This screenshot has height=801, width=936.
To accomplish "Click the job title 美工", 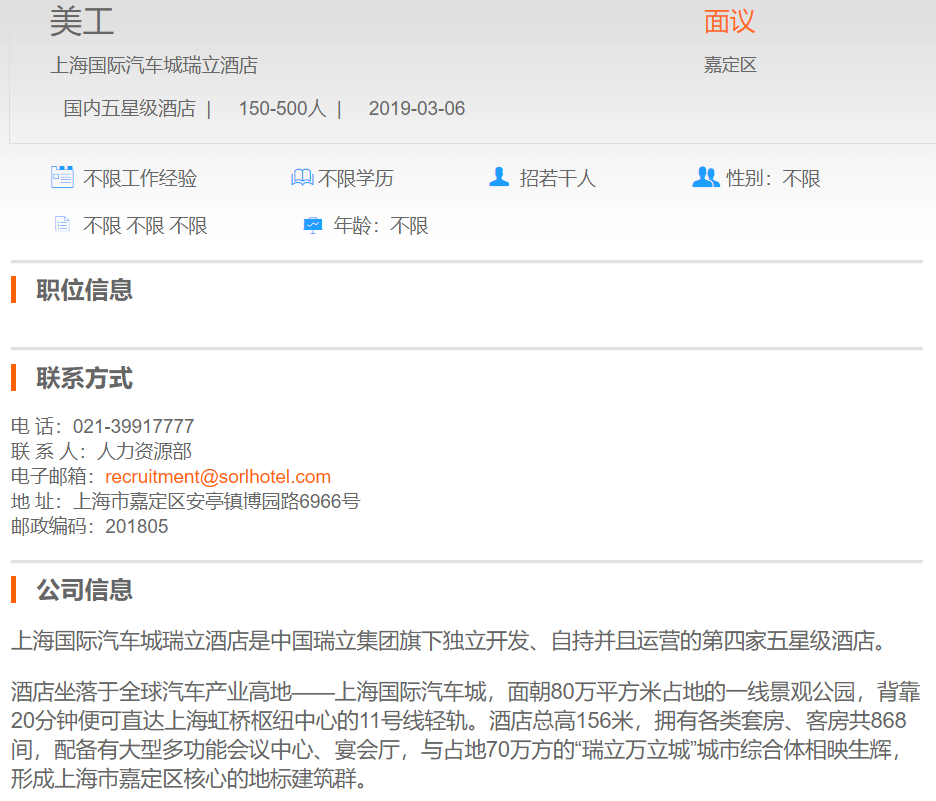I will 82,22.
